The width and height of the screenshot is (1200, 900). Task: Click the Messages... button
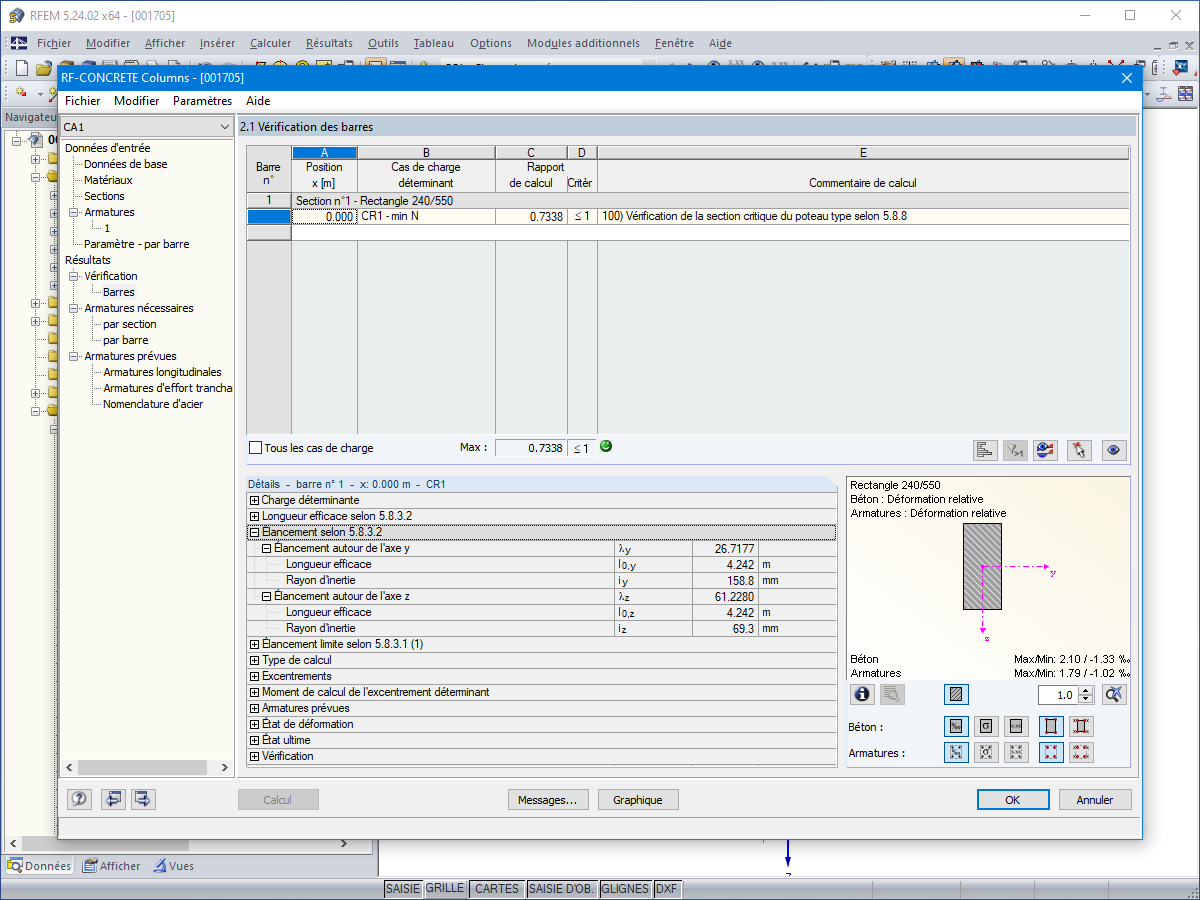point(547,800)
